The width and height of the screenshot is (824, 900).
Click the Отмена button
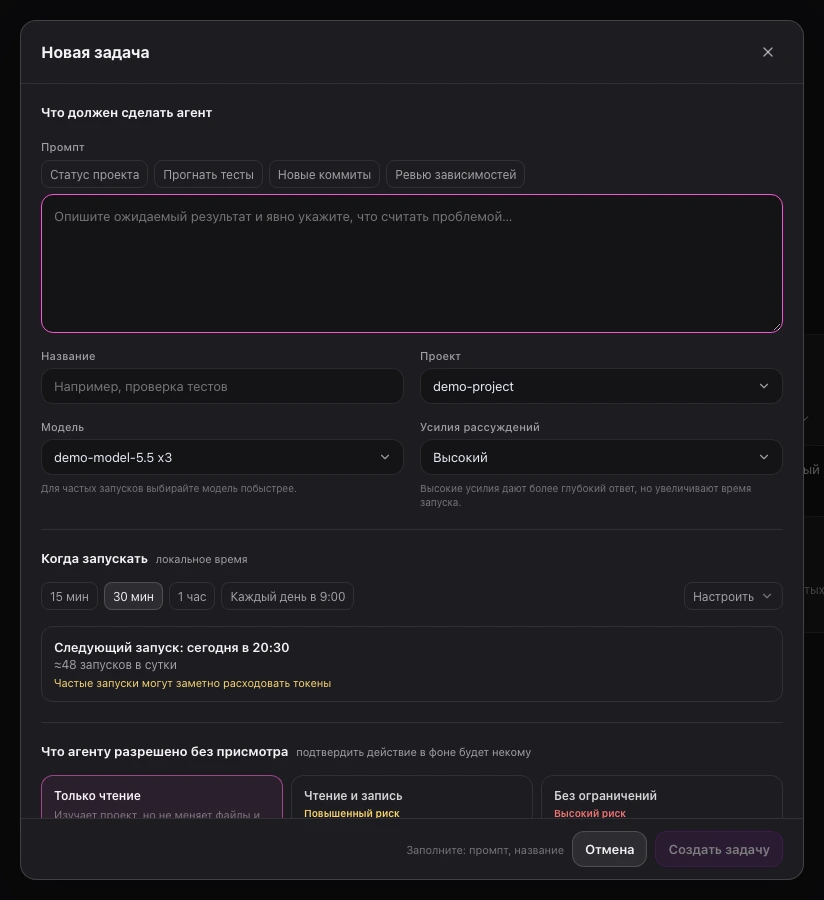609,849
